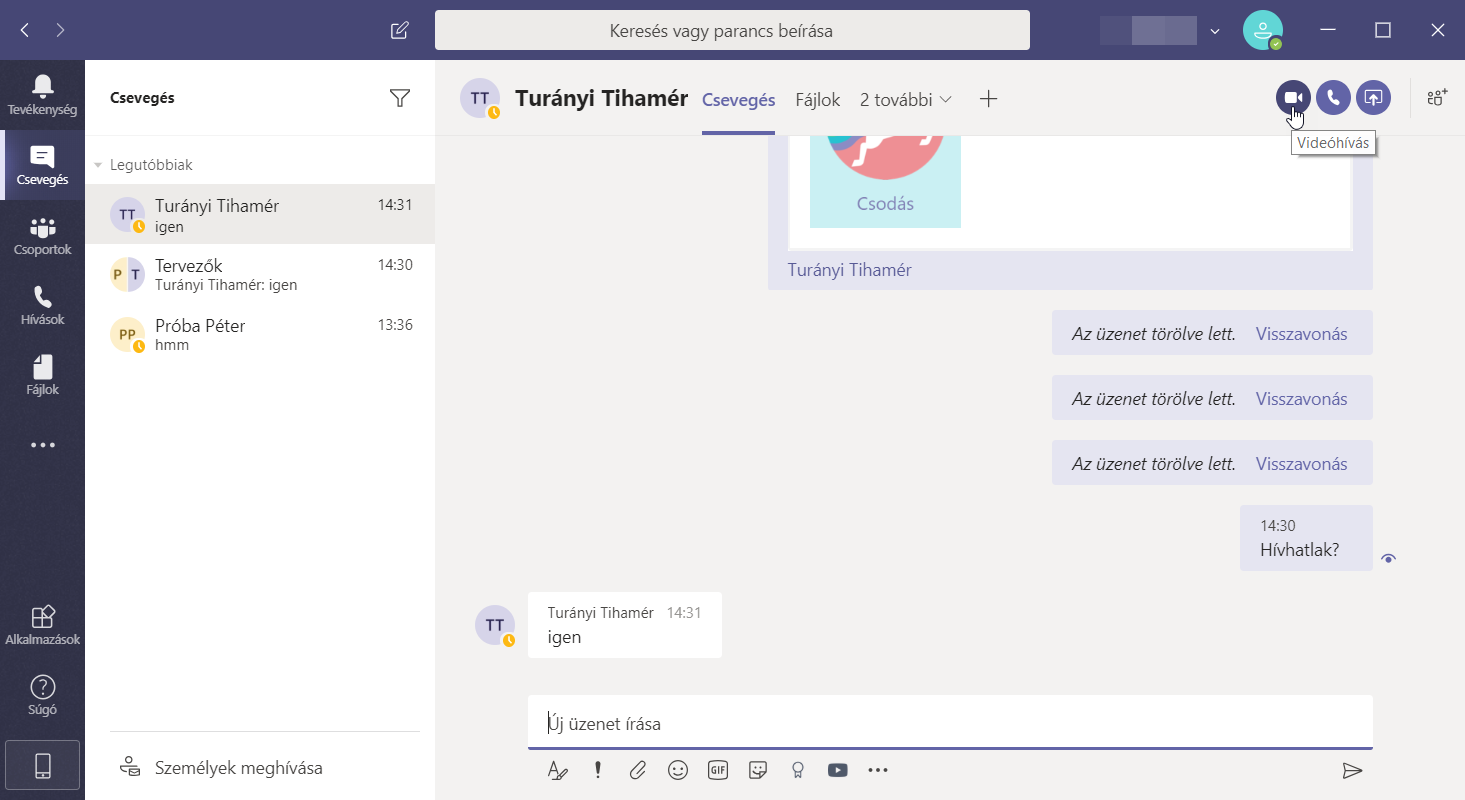This screenshot has height=800, width=1465.
Task: Click the Új üzenet írása message field
Action: 948,723
